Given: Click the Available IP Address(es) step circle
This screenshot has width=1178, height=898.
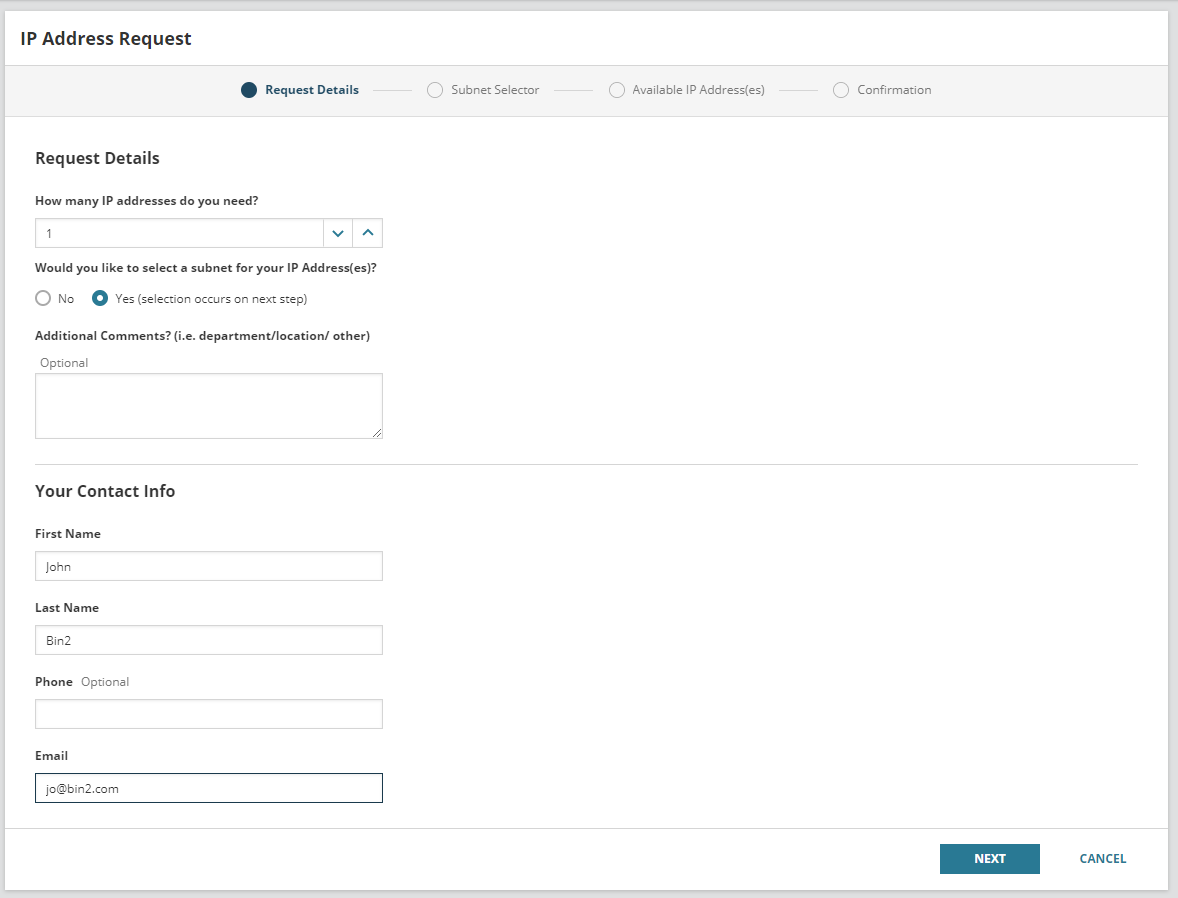Looking at the screenshot, I should tap(617, 90).
